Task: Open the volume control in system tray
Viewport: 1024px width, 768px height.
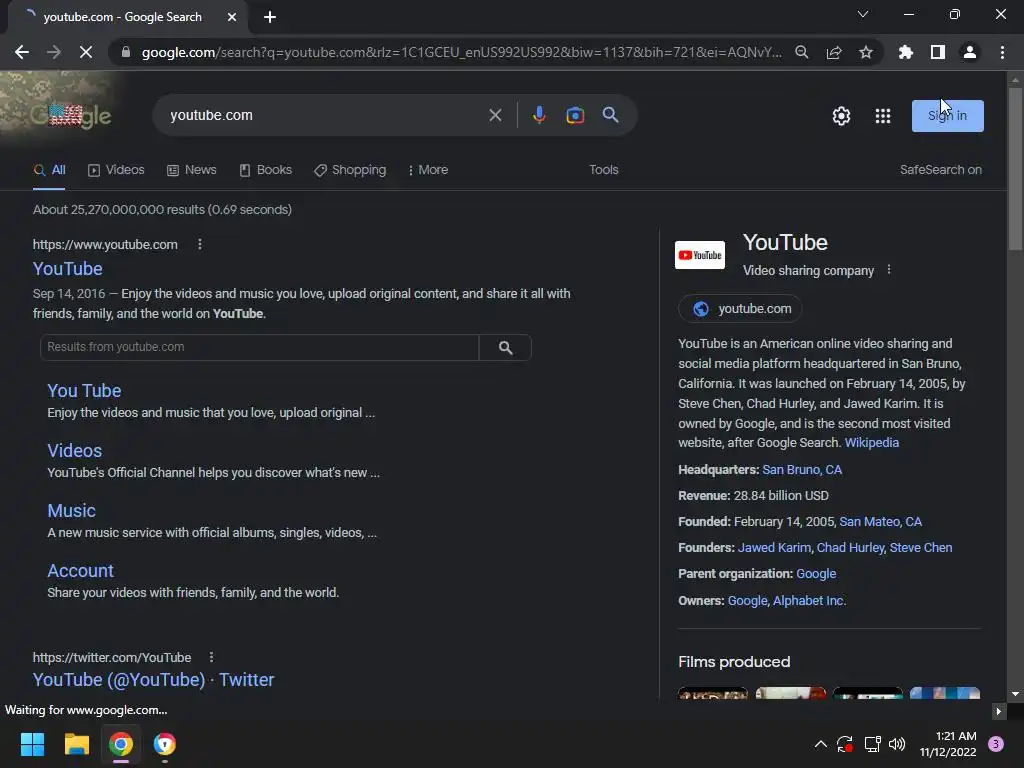Action: tap(897, 744)
